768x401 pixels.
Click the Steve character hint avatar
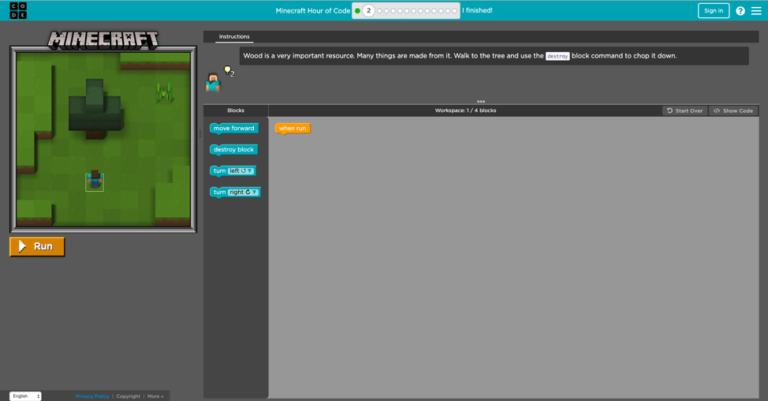pyautogui.click(x=212, y=82)
